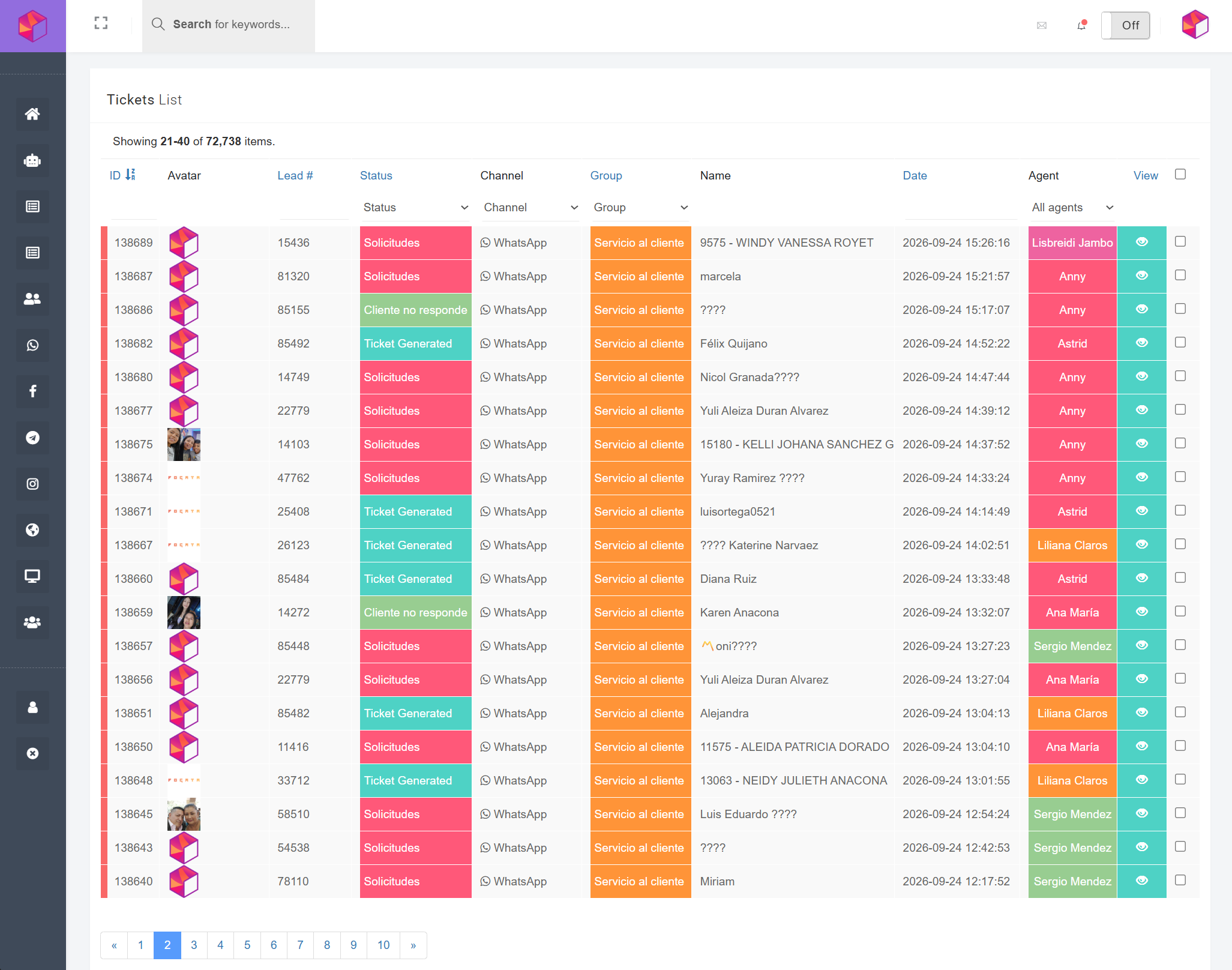Open the Status filter dropdown
Screen dimensions: 1232x970
click(x=415, y=207)
